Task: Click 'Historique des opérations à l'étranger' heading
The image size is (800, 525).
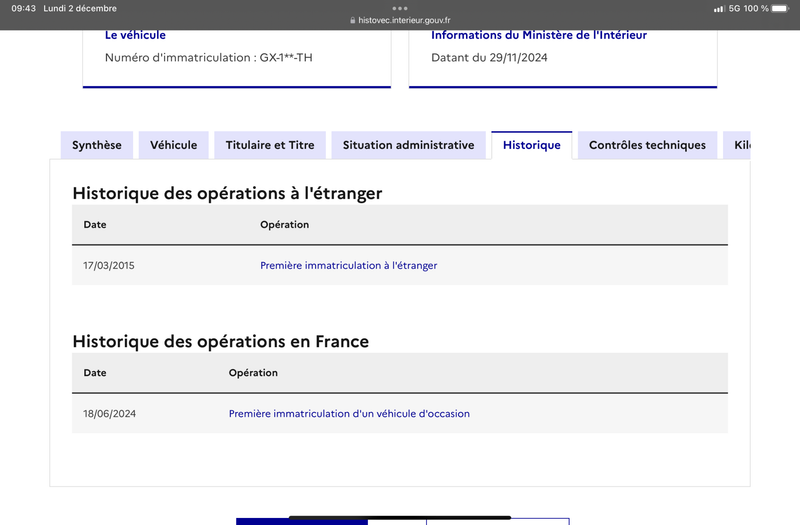Action: coord(227,193)
